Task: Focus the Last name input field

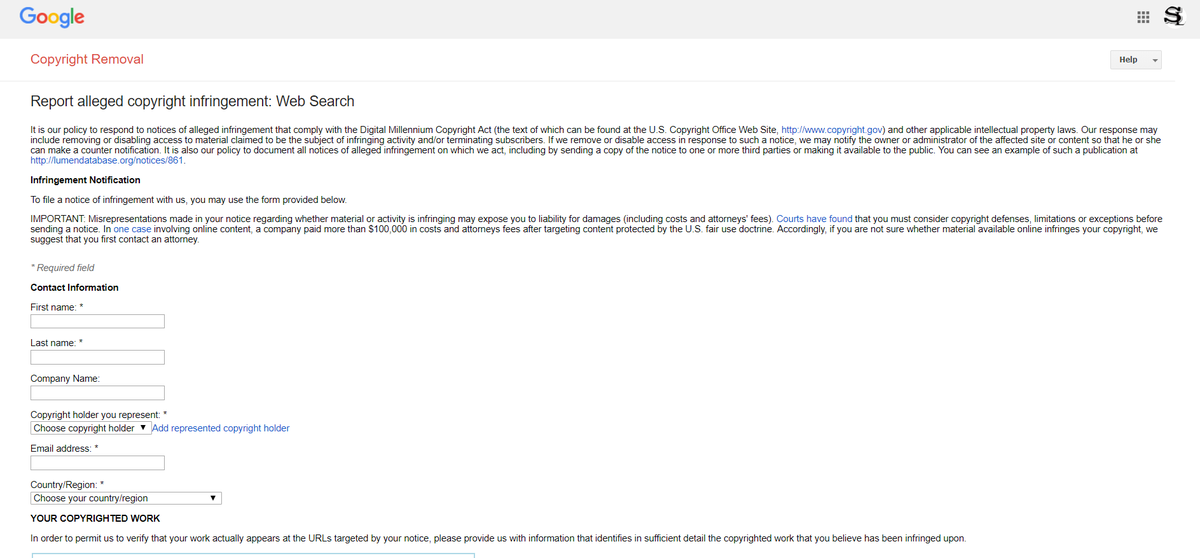Action: pyautogui.click(x=98, y=357)
